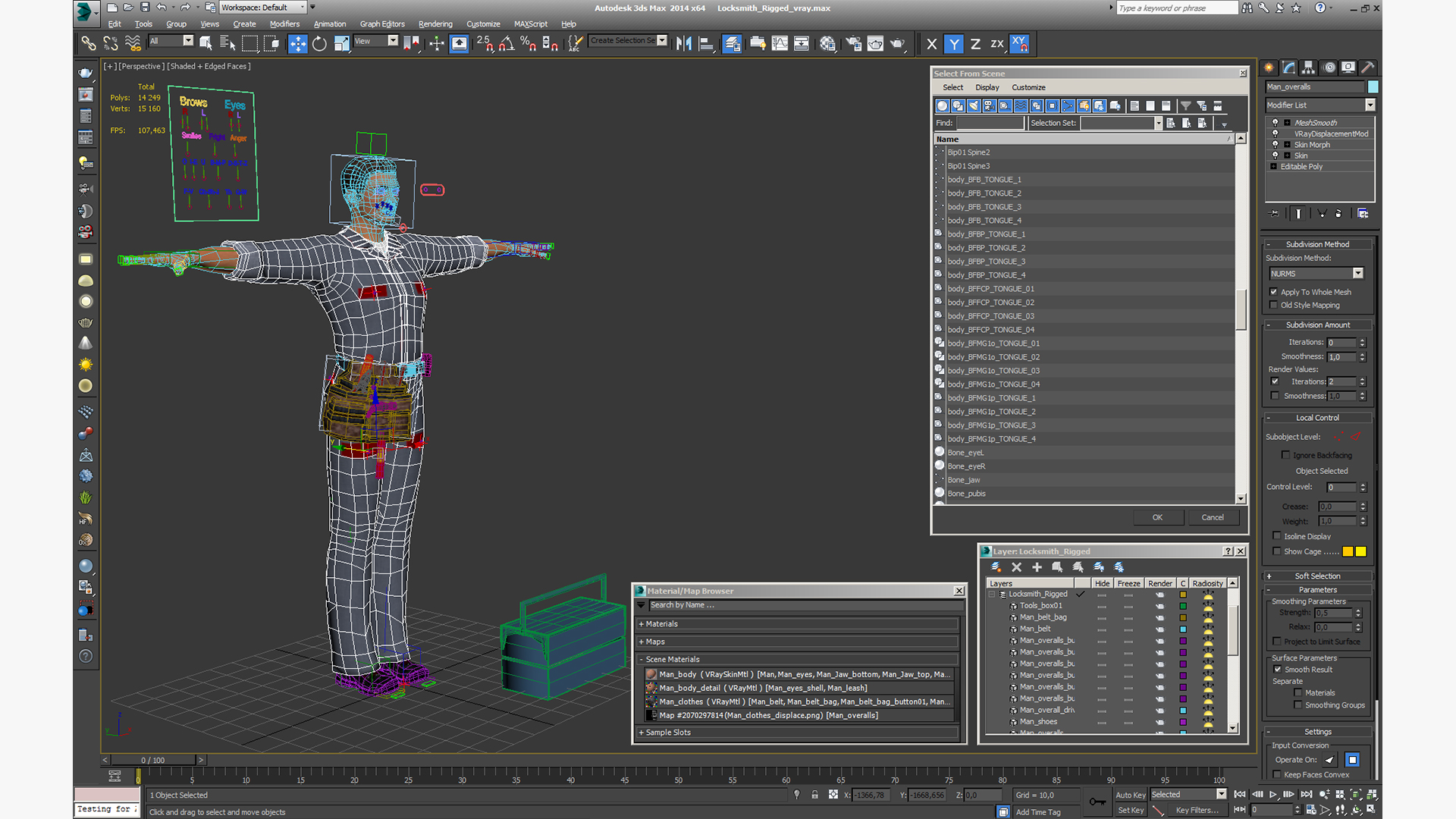1456x819 pixels.
Task: Collapse Locksmith_Rigged layer tree node
Action: point(992,595)
